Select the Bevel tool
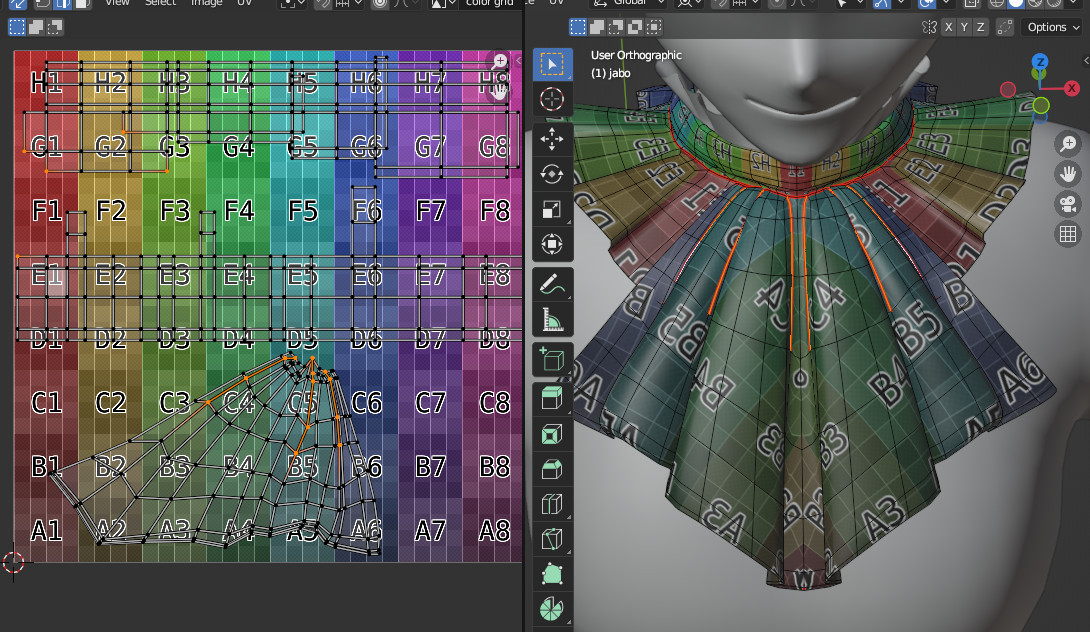Image resolution: width=1090 pixels, height=632 pixels. [552, 469]
